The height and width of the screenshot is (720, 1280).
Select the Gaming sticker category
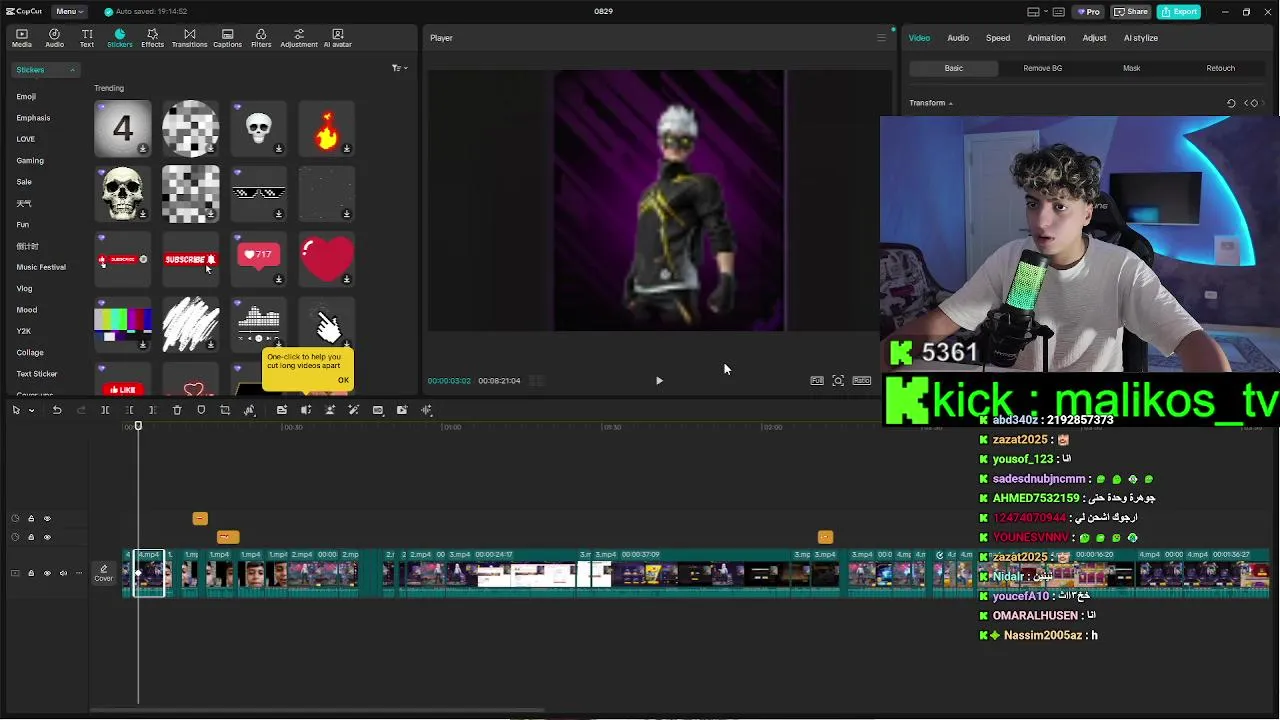(x=30, y=160)
